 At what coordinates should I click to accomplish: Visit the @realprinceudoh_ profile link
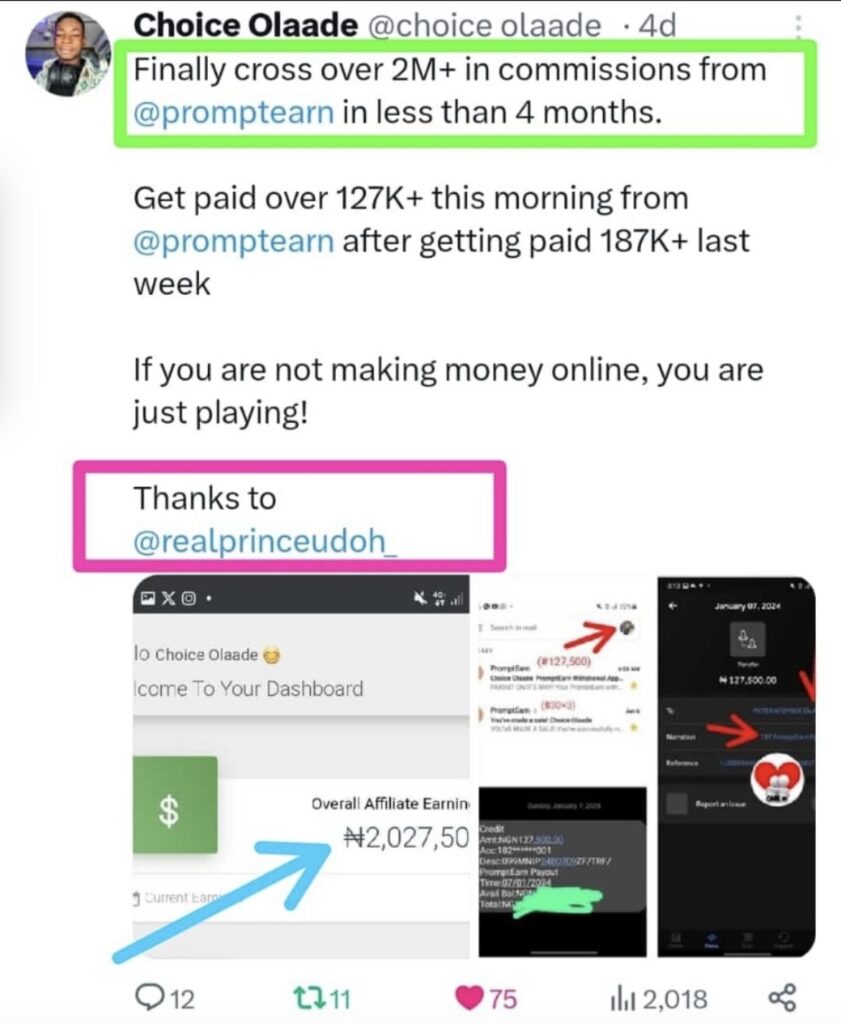pyautogui.click(x=264, y=541)
